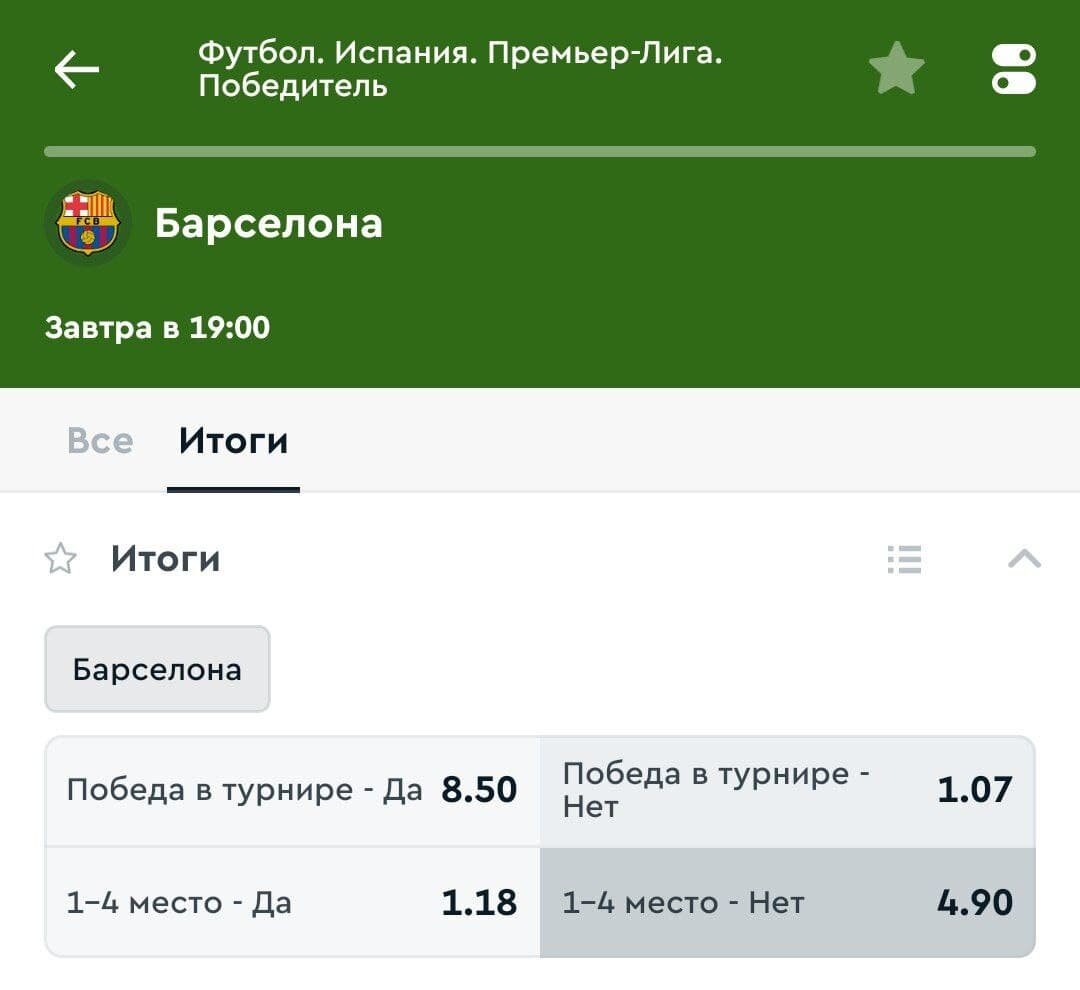
Task: Click the Барселона team name heading
Action: [x=268, y=223]
